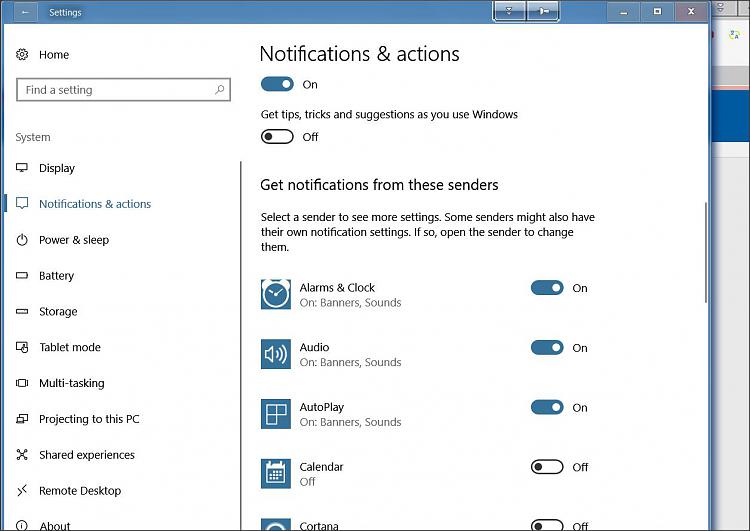The height and width of the screenshot is (531, 750).
Task: Click the Storage drive icon
Action: click(x=22, y=311)
